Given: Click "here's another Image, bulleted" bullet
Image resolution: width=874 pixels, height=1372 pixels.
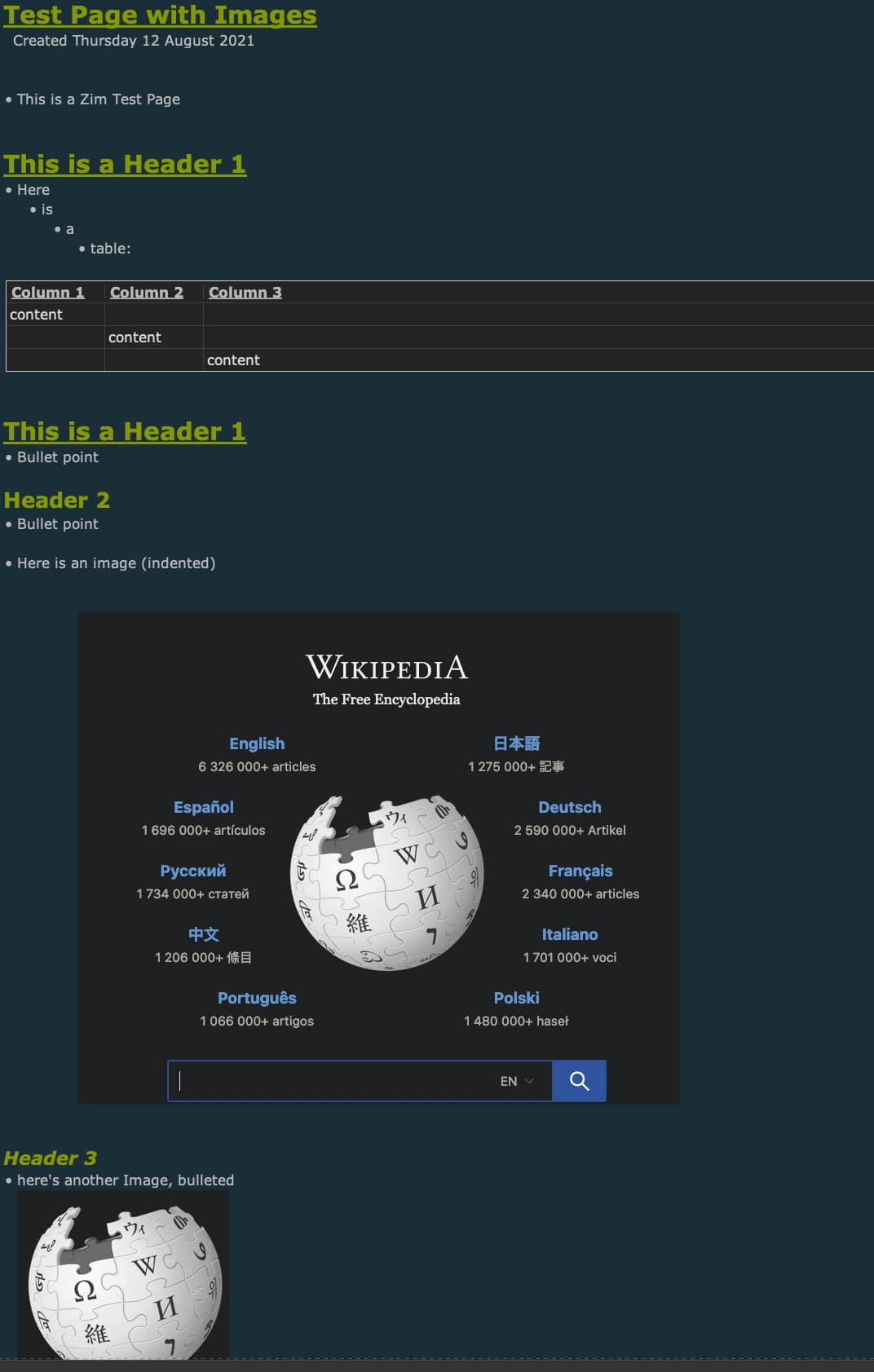Looking at the screenshot, I should (126, 1180).
